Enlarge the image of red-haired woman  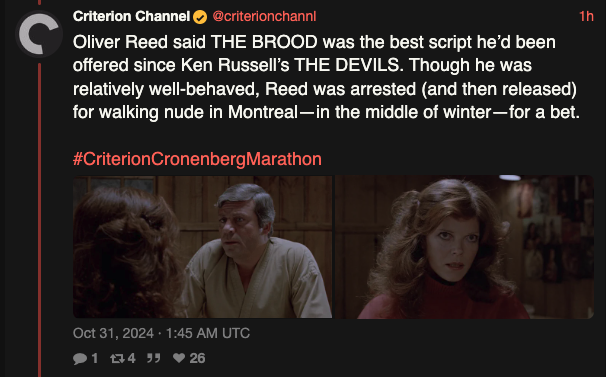(x=464, y=247)
